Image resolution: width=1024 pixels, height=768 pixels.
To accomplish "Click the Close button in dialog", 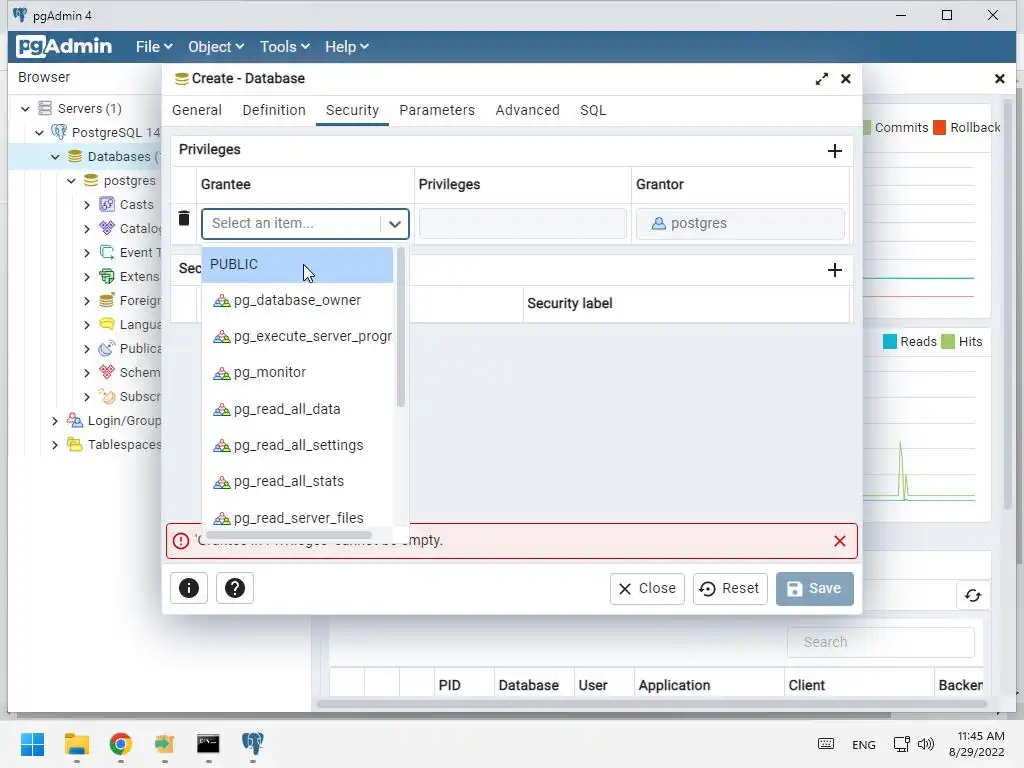I will pos(647,588).
